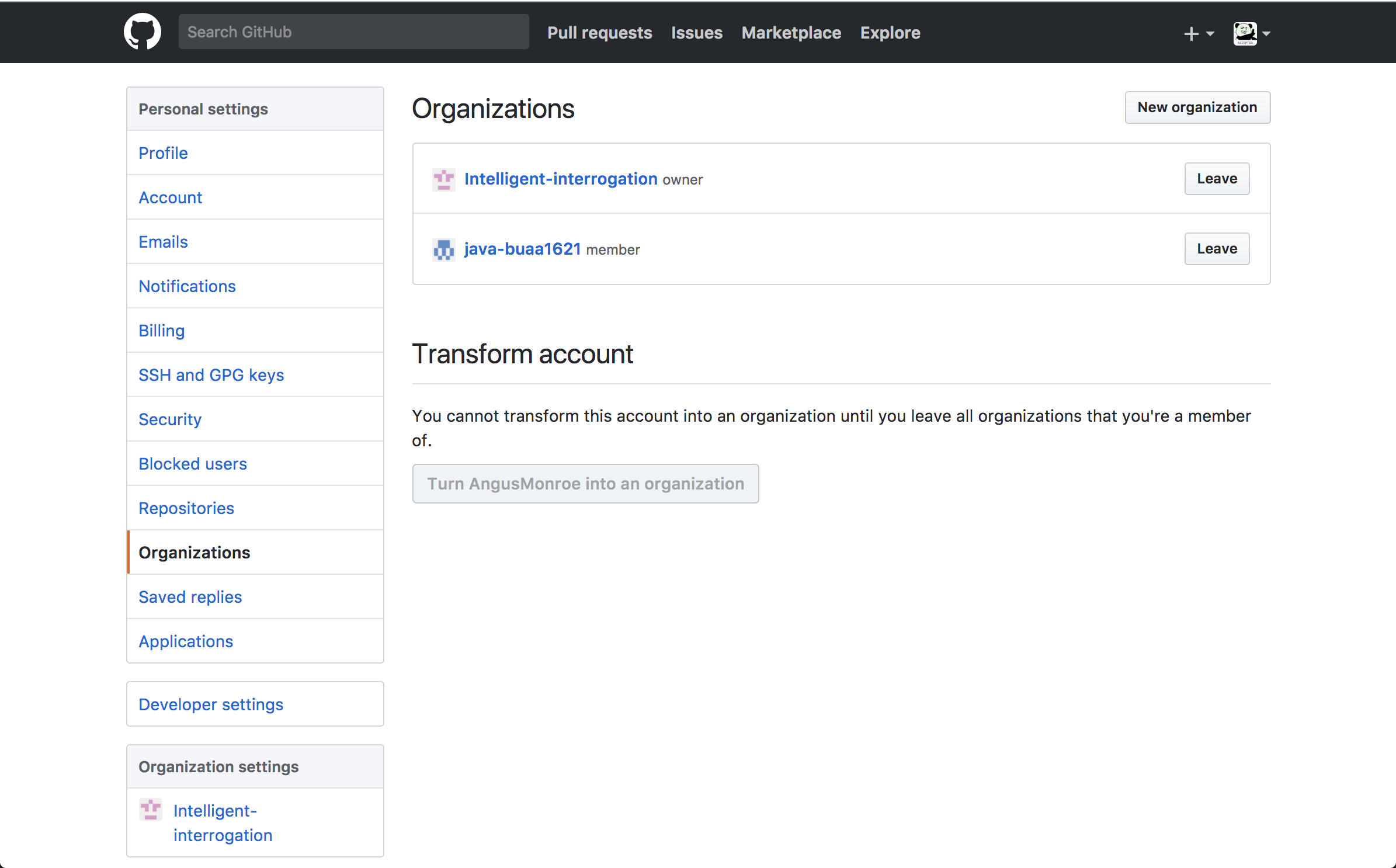Focus the Search GitHub field
Screen dimensions: 1396x868
(x=353, y=32)
